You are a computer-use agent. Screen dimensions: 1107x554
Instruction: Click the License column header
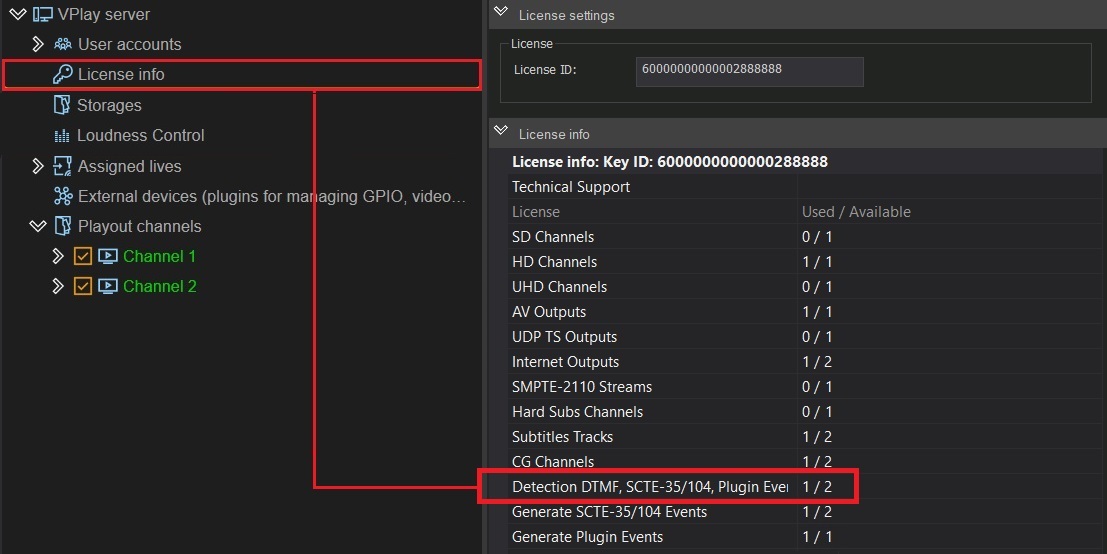coord(536,212)
